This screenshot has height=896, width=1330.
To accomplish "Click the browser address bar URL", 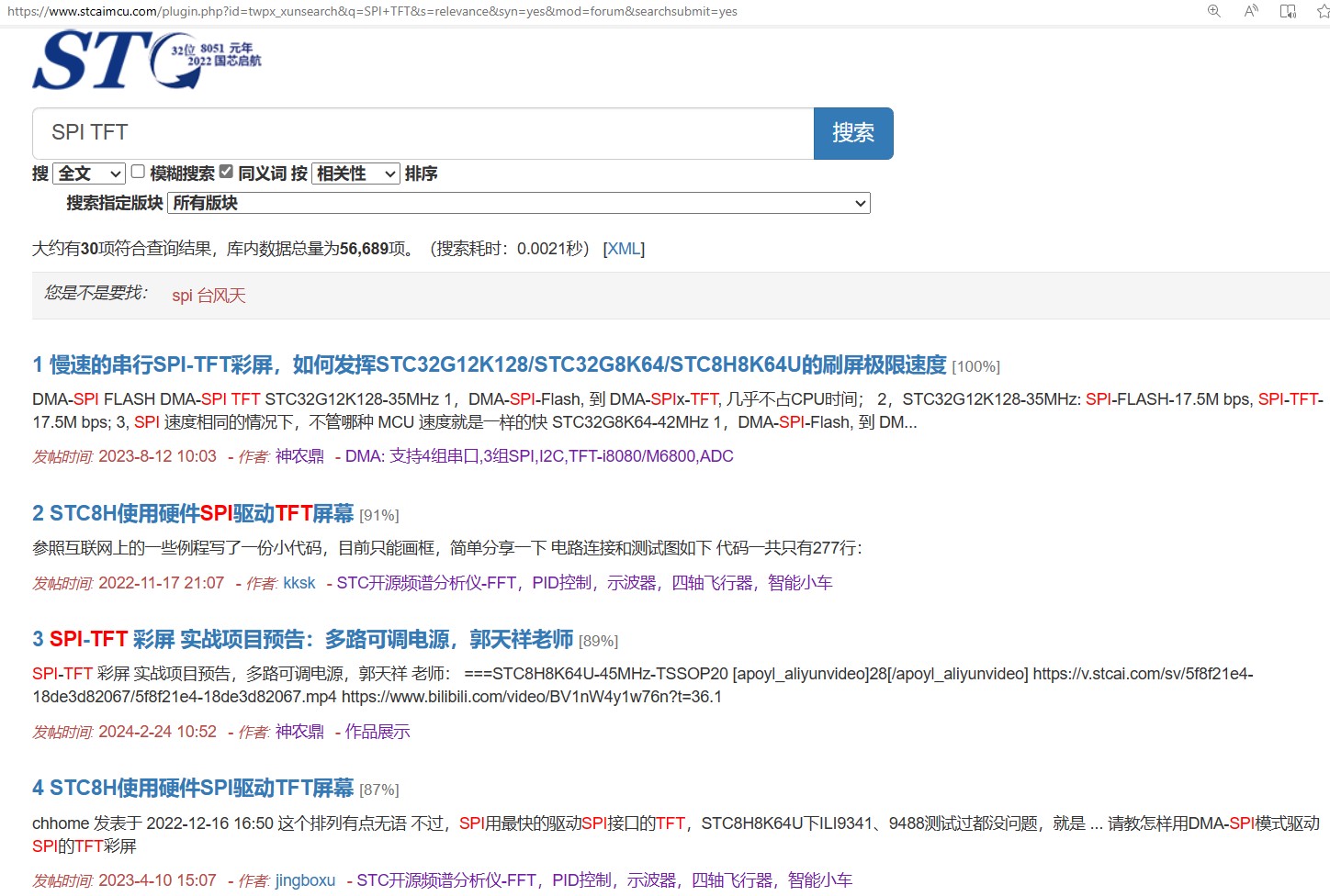I will pos(372,12).
